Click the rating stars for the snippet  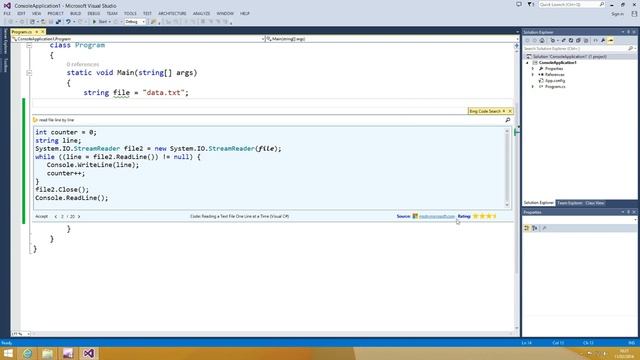tap(485, 216)
